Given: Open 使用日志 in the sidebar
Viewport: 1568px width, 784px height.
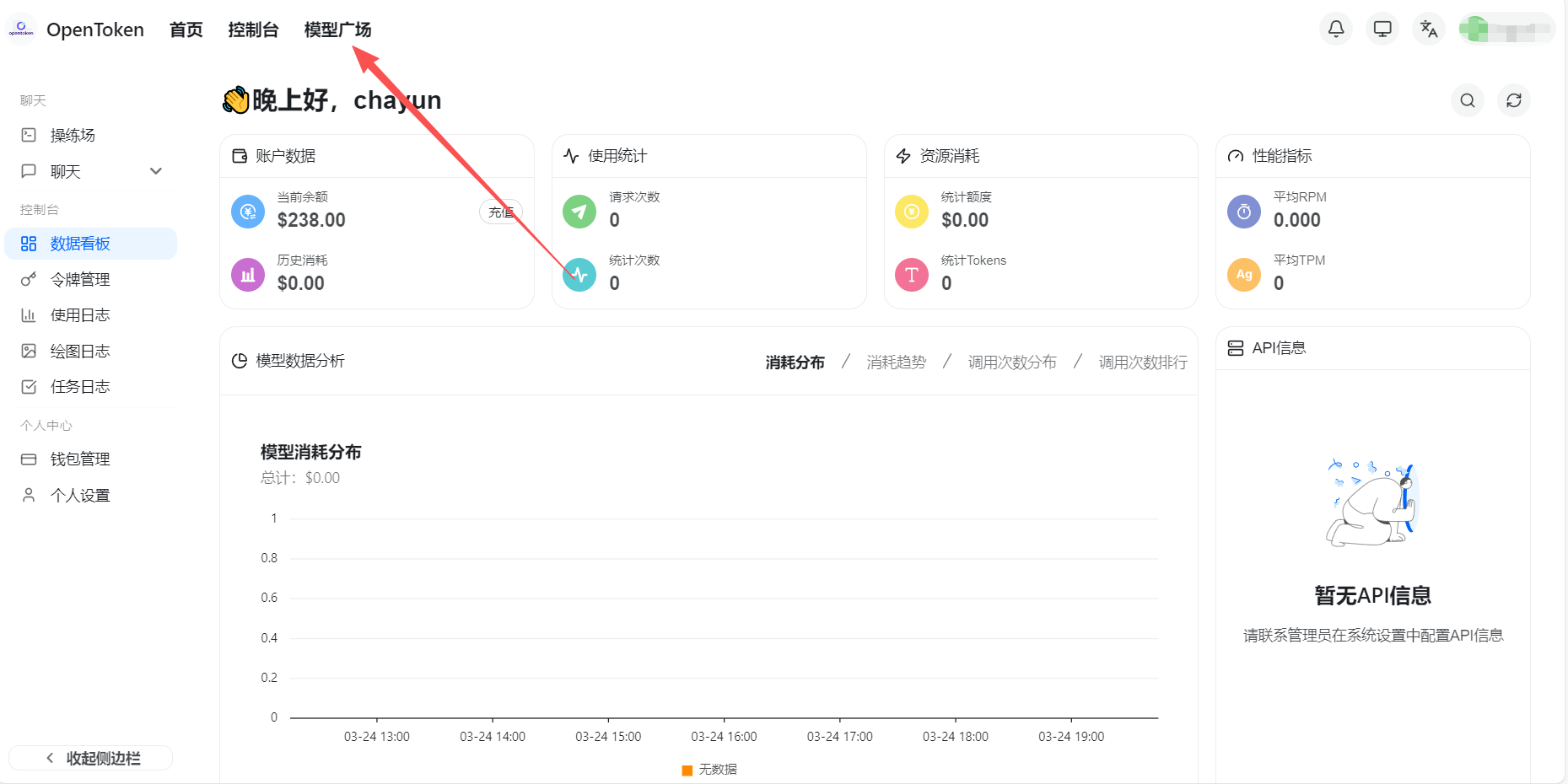Looking at the screenshot, I should coord(91,315).
